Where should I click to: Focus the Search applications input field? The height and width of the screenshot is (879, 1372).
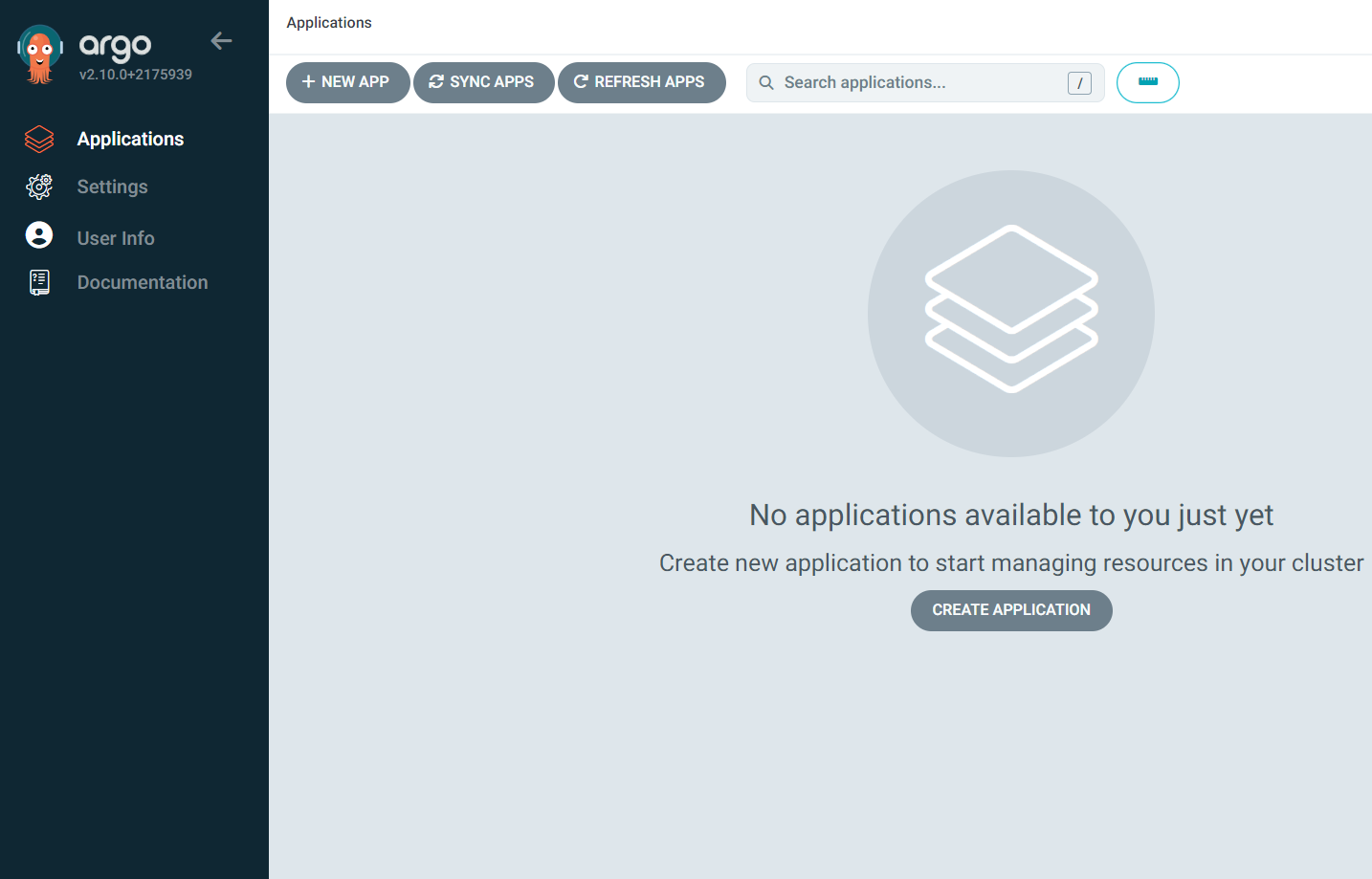coord(925,83)
